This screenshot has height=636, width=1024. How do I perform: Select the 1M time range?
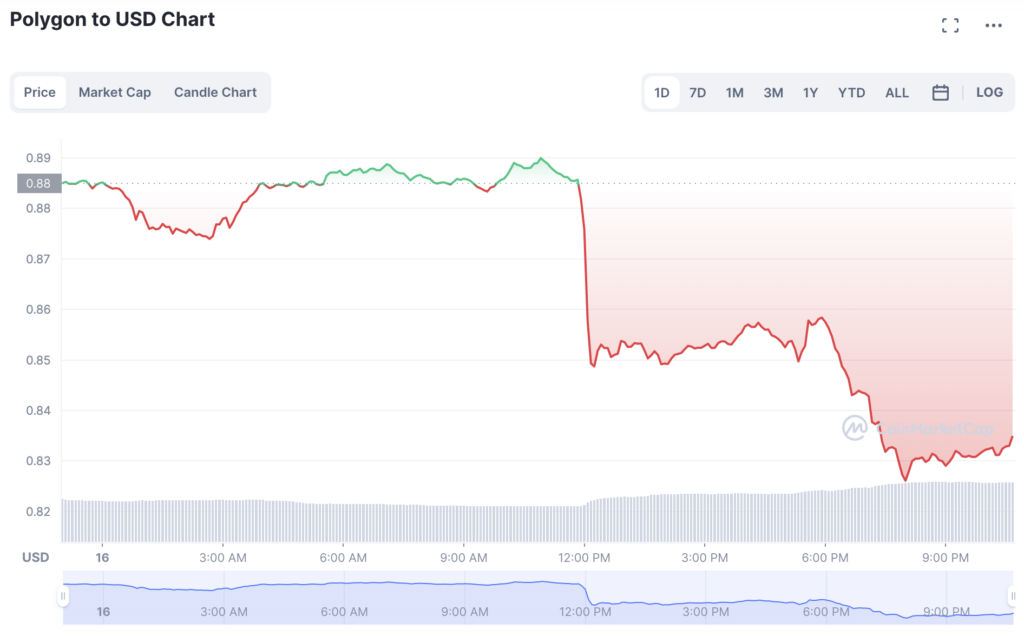click(x=734, y=93)
